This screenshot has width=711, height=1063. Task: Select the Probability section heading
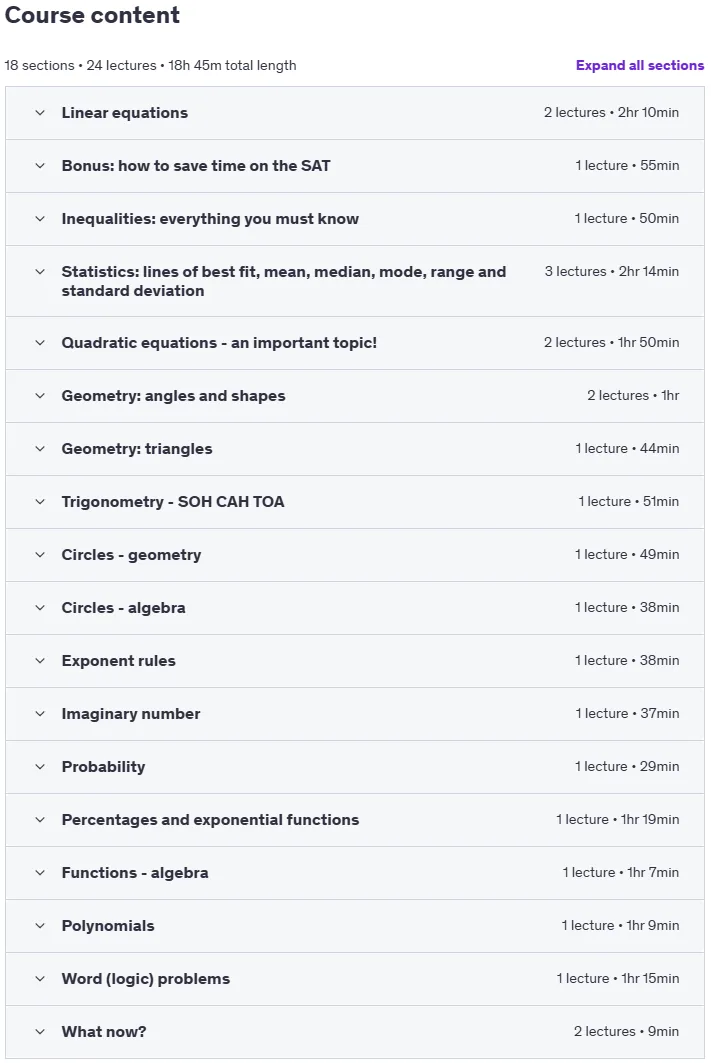pyautogui.click(x=103, y=767)
